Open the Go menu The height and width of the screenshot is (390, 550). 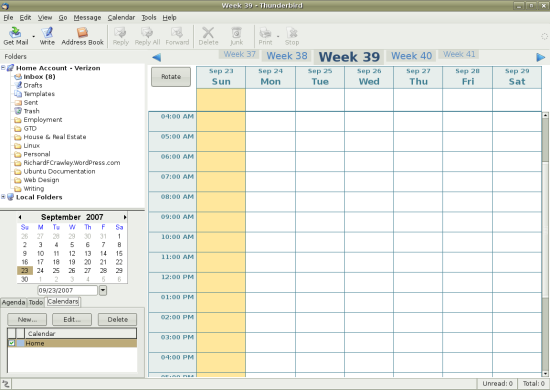click(63, 18)
